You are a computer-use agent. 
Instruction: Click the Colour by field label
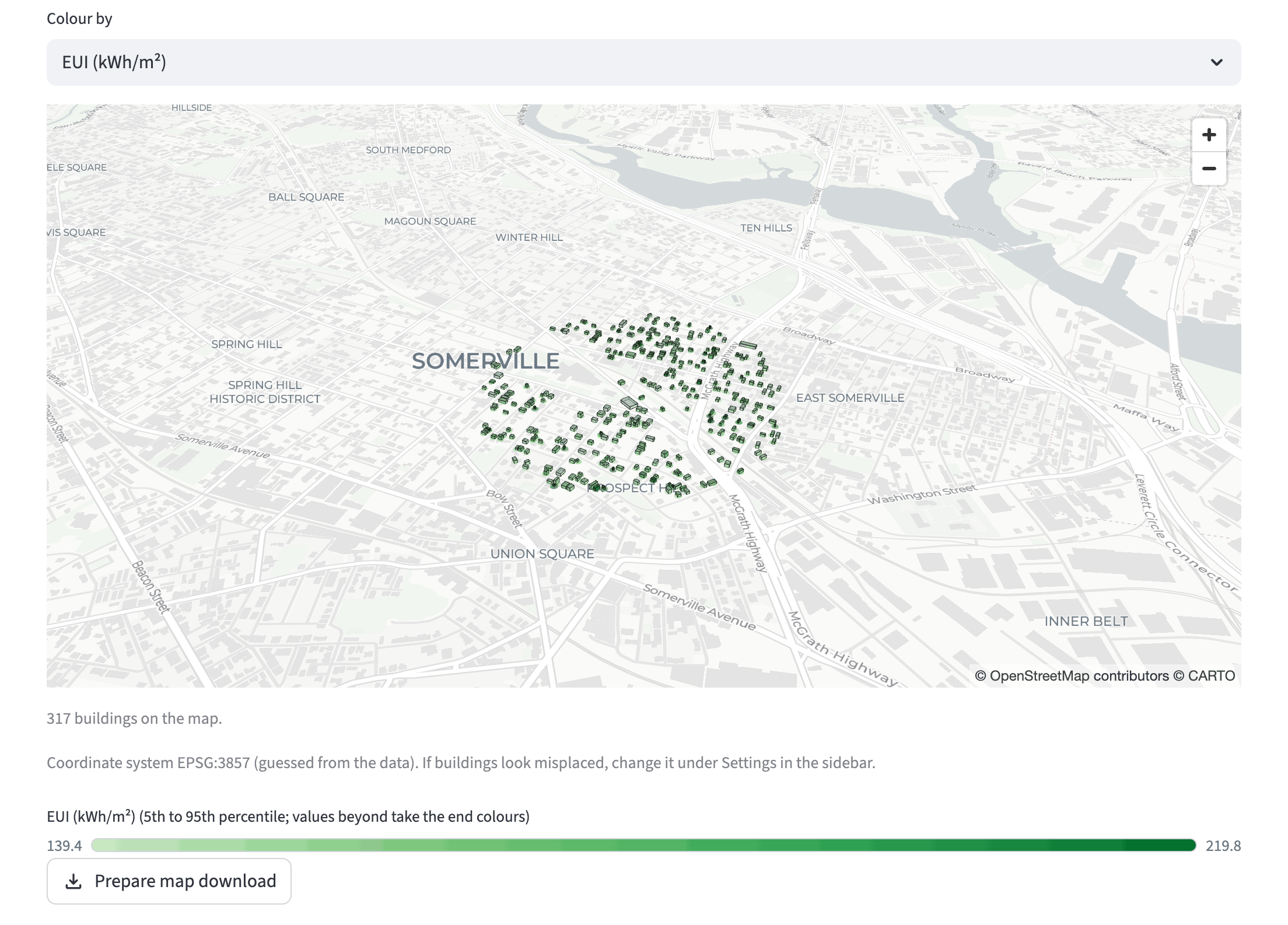coord(79,19)
